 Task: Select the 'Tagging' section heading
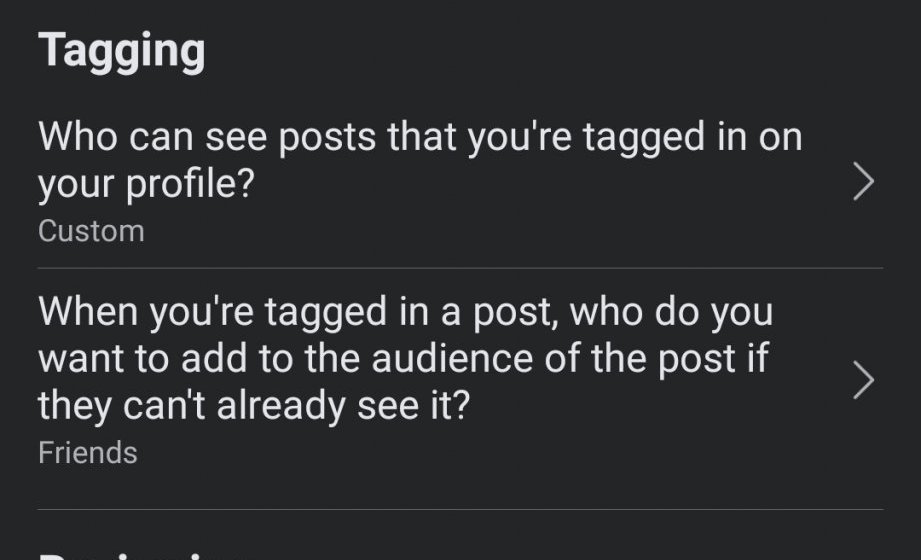pos(122,50)
